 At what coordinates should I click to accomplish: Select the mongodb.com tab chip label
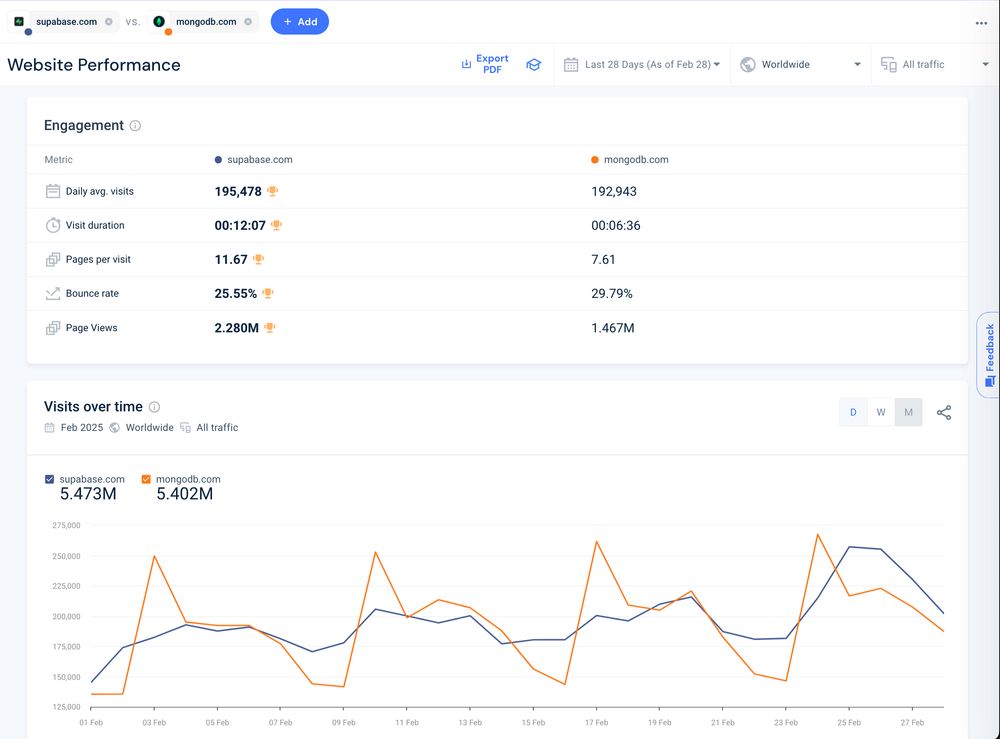tap(206, 22)
